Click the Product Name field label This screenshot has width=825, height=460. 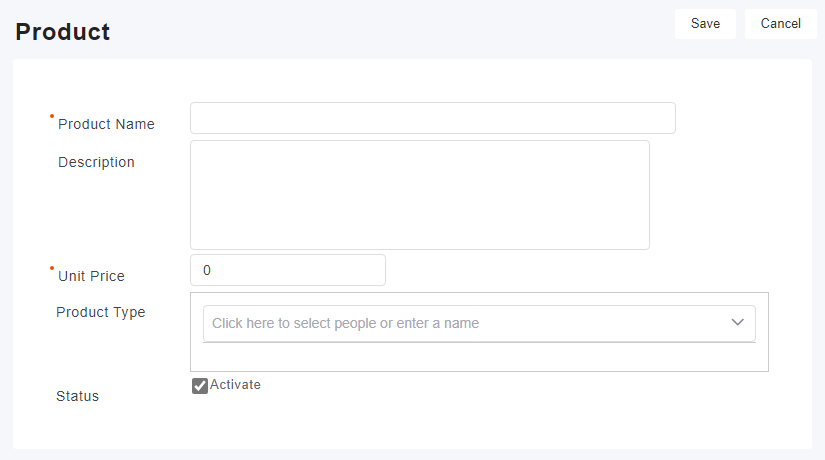click(106, 125)
